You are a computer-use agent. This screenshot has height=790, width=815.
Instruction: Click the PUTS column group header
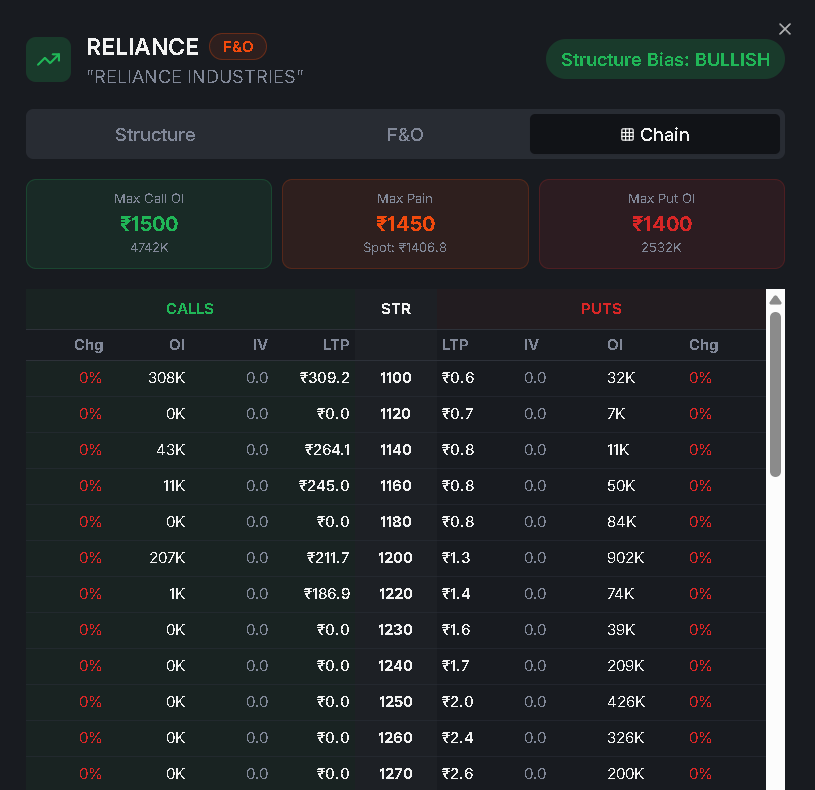click(x=601, y=309)
